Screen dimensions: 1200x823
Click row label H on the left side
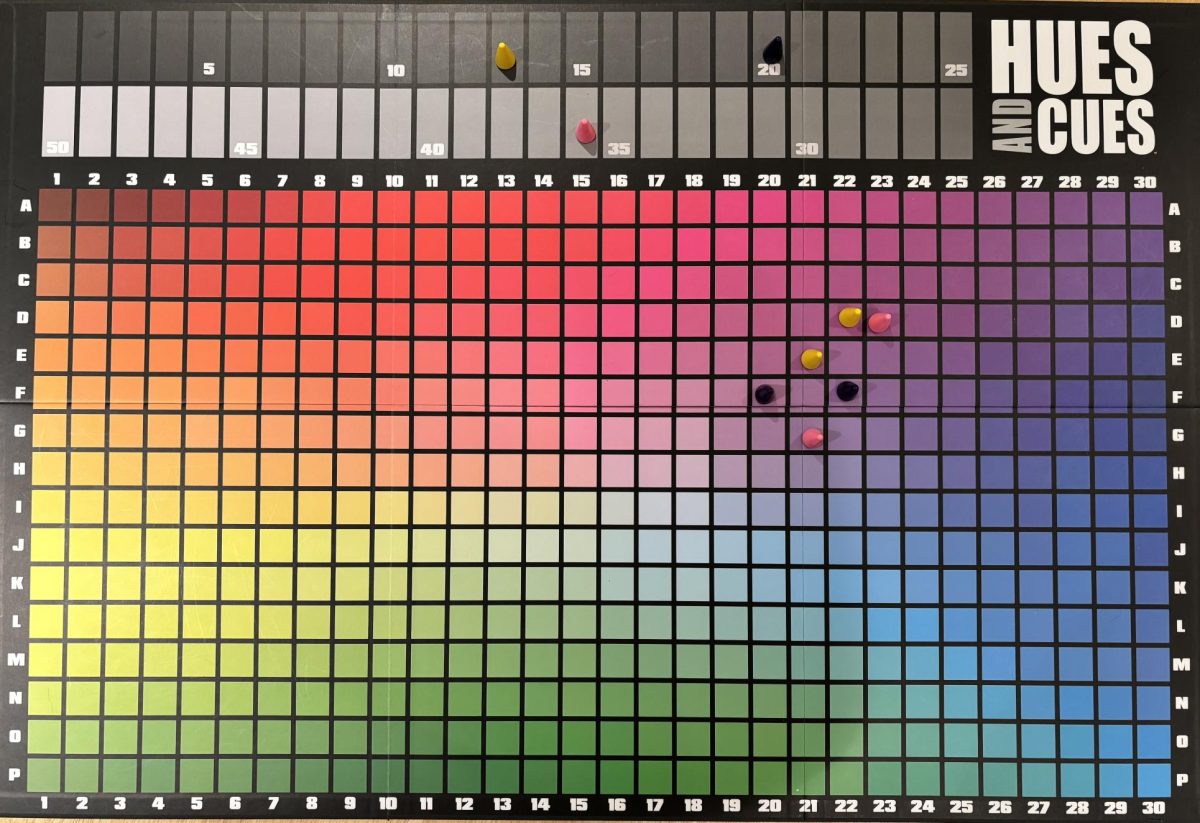(20, 470)
